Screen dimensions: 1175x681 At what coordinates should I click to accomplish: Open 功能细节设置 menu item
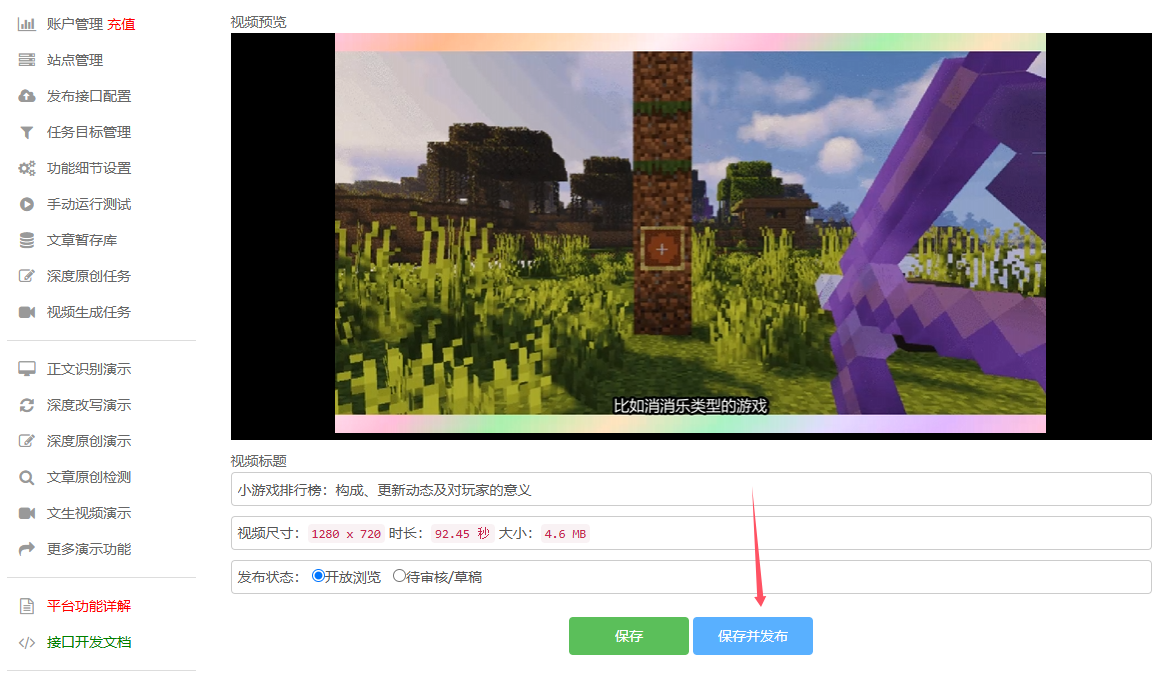click(x=89, y=168)
